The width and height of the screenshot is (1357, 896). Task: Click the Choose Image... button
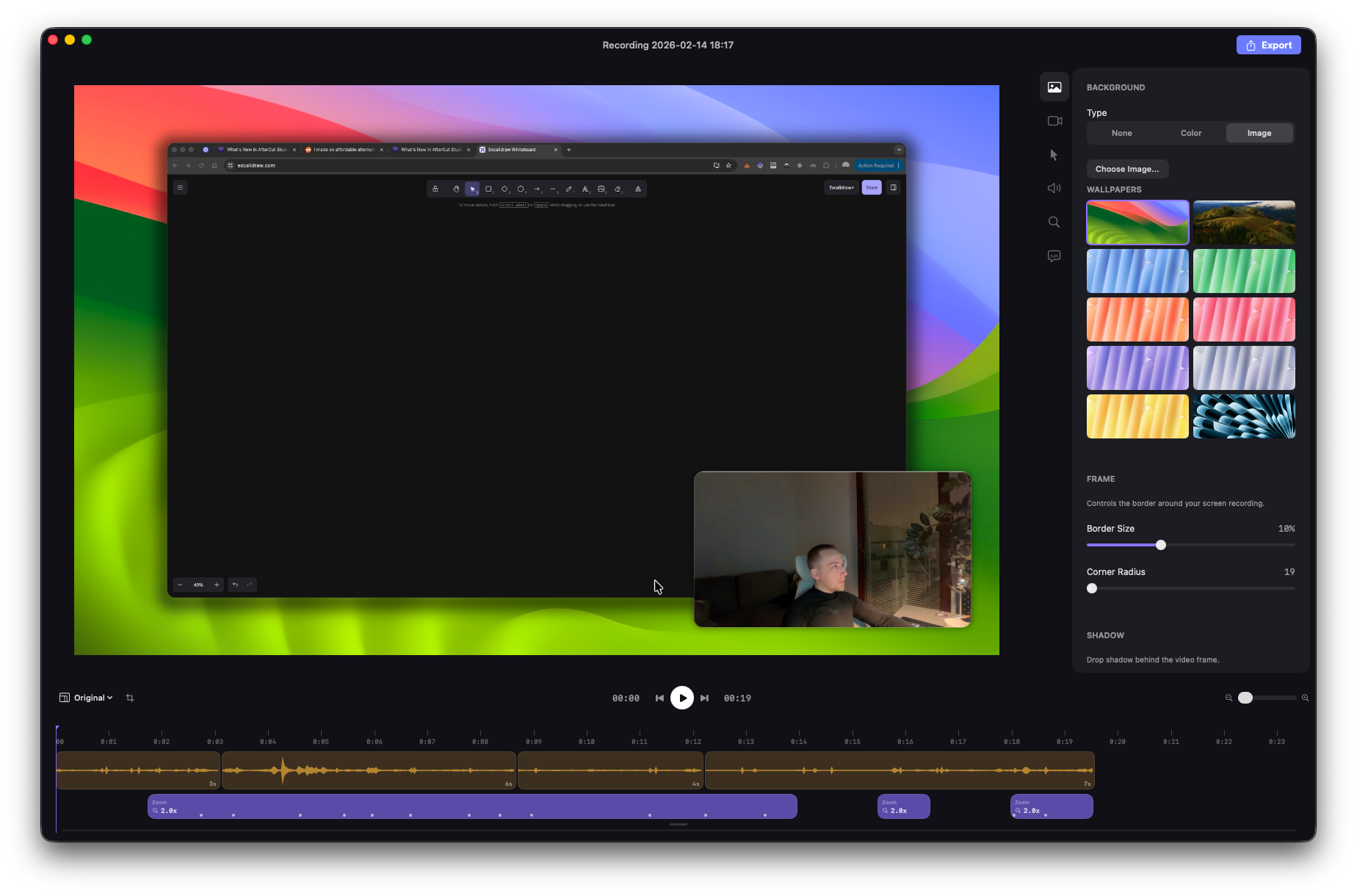(x=1127, y=169)
